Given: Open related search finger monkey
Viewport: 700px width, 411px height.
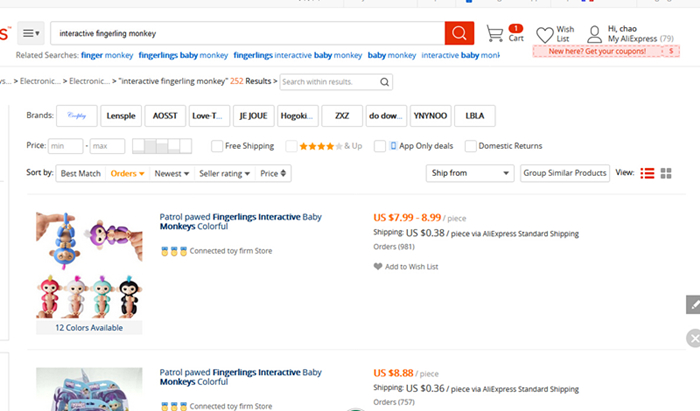Looking at the screenshot, I should coord(107,55).
